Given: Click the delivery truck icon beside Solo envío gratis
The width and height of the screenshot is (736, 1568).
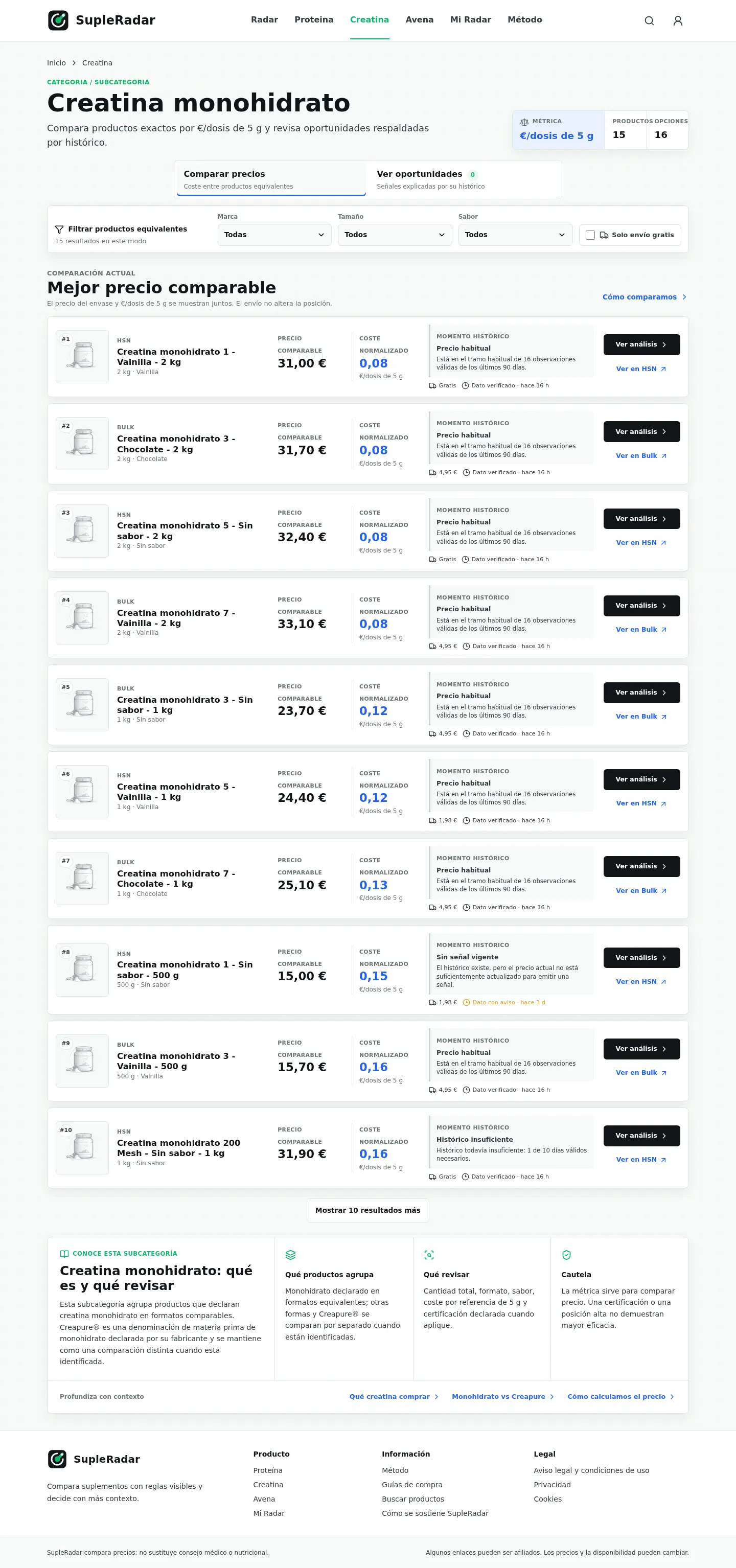Looking at the screenshot, I should point(604,235).
